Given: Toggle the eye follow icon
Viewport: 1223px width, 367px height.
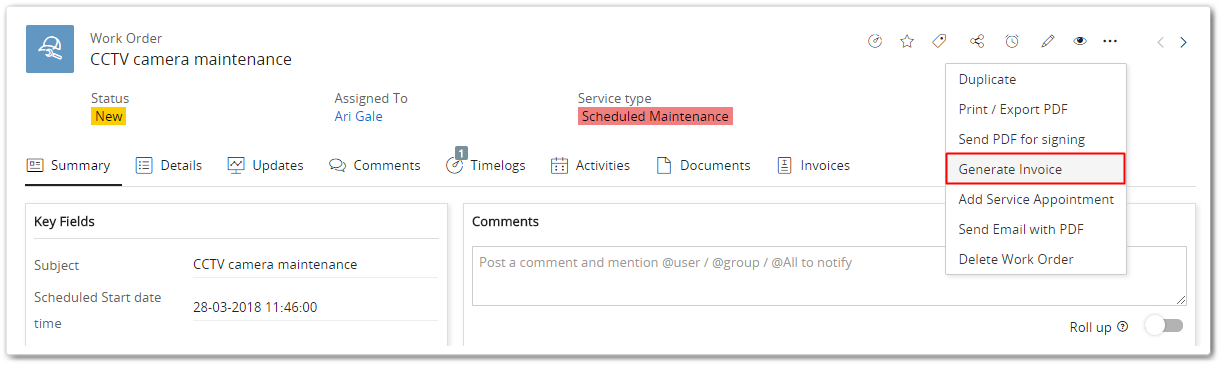Looking at the screenshot, I should [1080, 41].
